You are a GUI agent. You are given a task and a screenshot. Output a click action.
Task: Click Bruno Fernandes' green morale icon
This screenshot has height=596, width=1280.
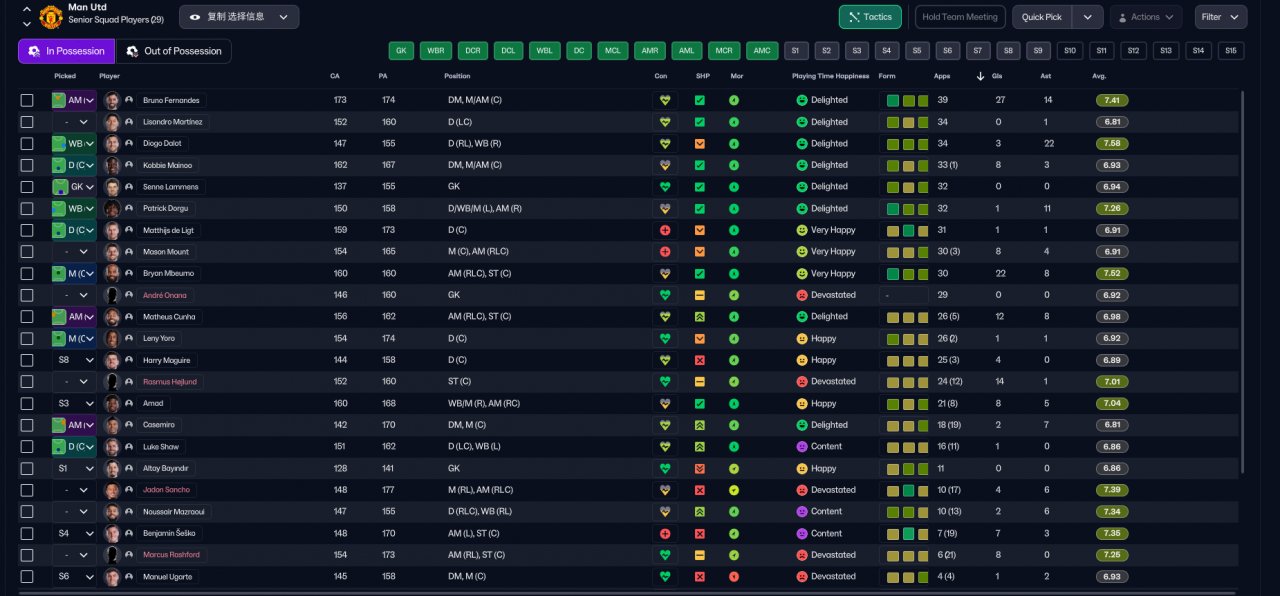734,100
